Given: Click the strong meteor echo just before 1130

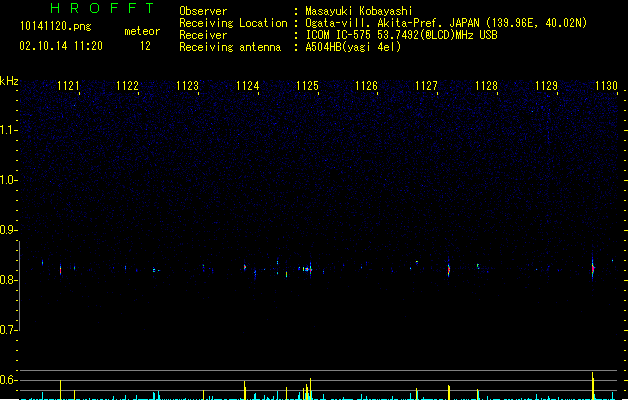Looking at the screenshot, I should (x=593, y=268).
